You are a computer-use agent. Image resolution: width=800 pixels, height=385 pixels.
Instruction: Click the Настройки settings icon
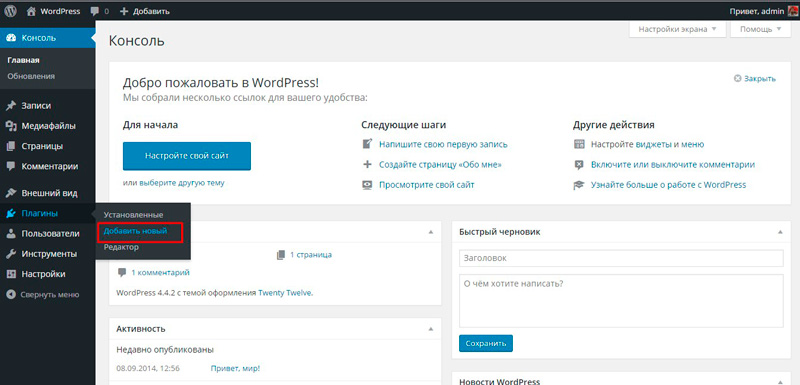11,274
